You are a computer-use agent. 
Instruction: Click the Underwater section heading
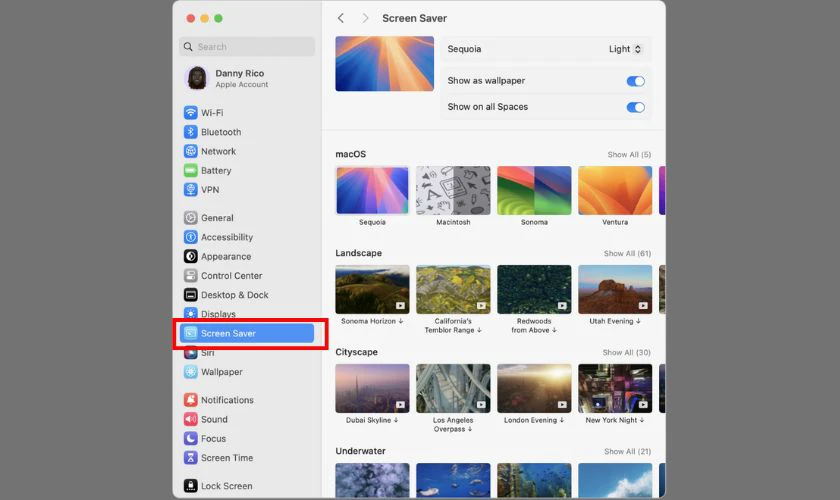361,451
